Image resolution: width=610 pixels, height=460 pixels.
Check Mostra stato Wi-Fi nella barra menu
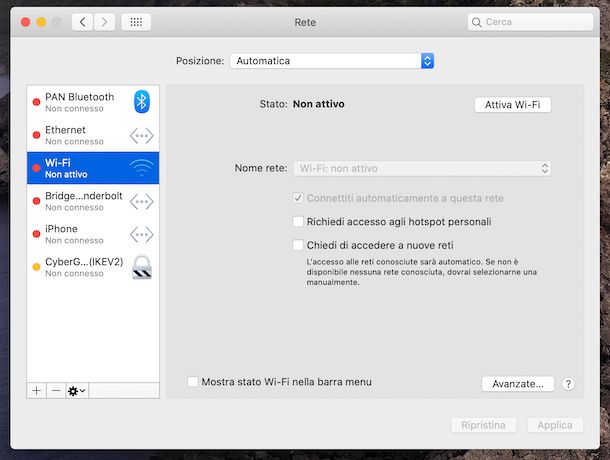pyautogui.click(x=193, y=382)
